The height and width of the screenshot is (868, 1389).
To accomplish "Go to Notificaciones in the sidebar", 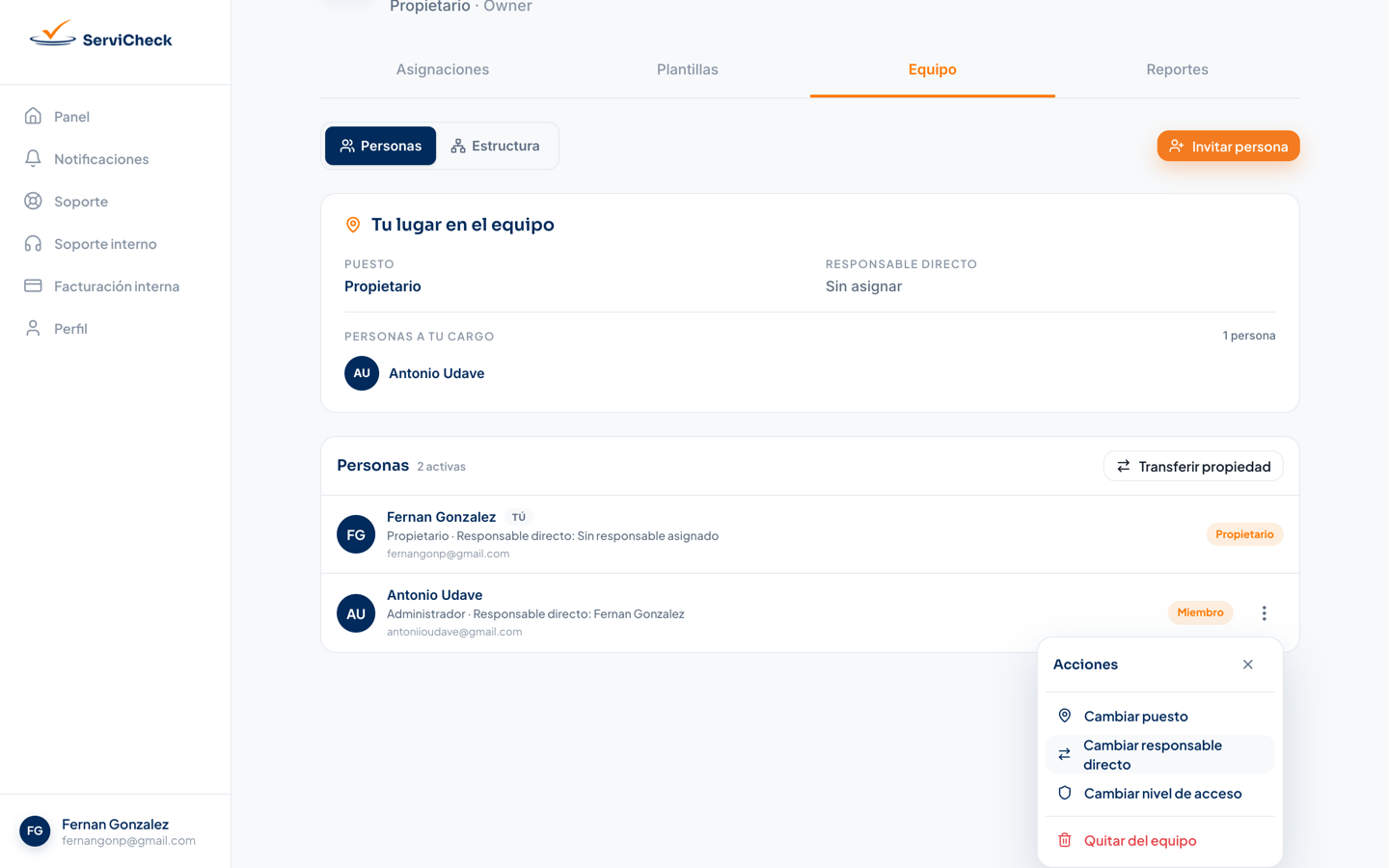I will [116, 158].
